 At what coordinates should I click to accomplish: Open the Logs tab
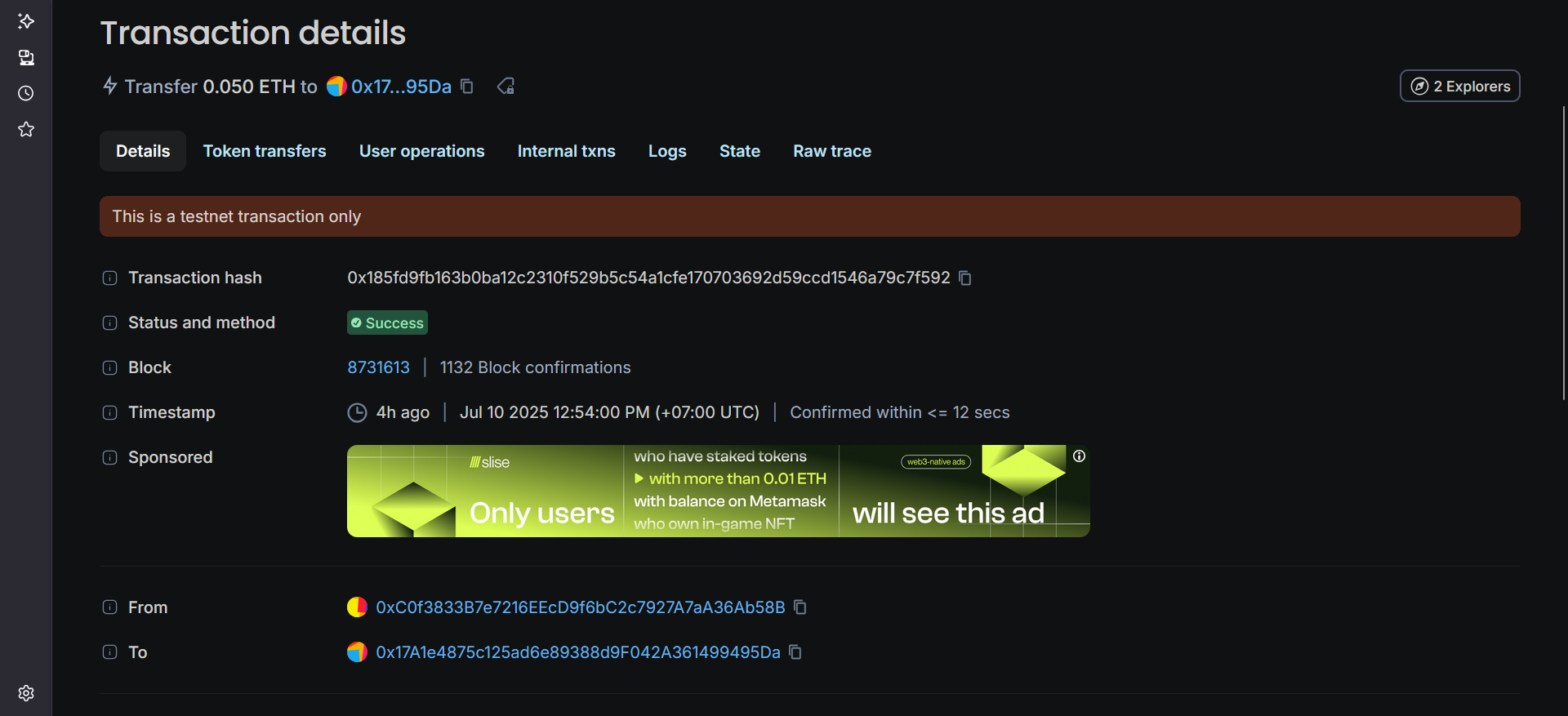[667, 151]
